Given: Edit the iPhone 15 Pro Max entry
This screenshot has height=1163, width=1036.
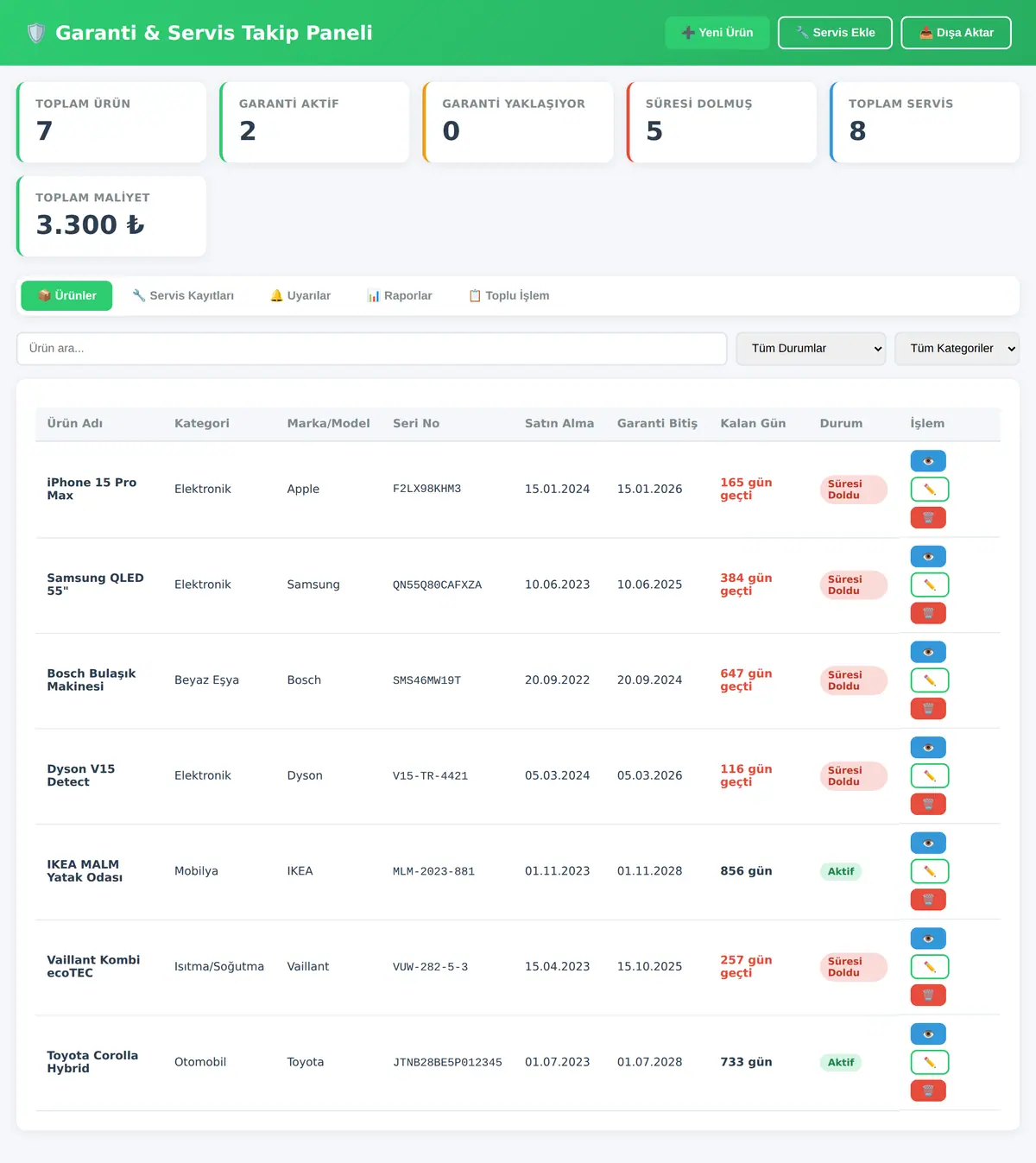Looking at the screenshot, I should point(930,490).
